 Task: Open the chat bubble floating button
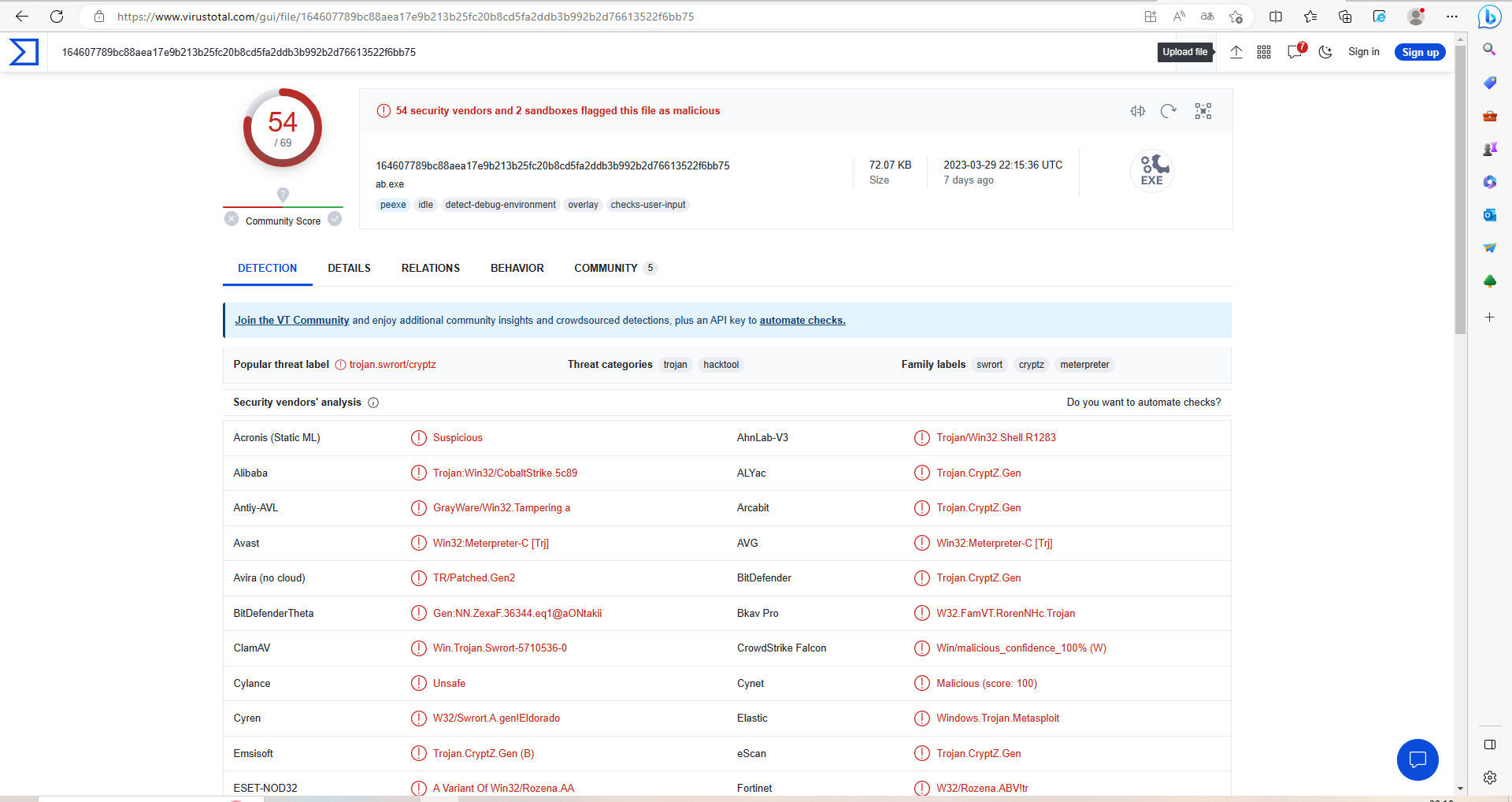1417,759
